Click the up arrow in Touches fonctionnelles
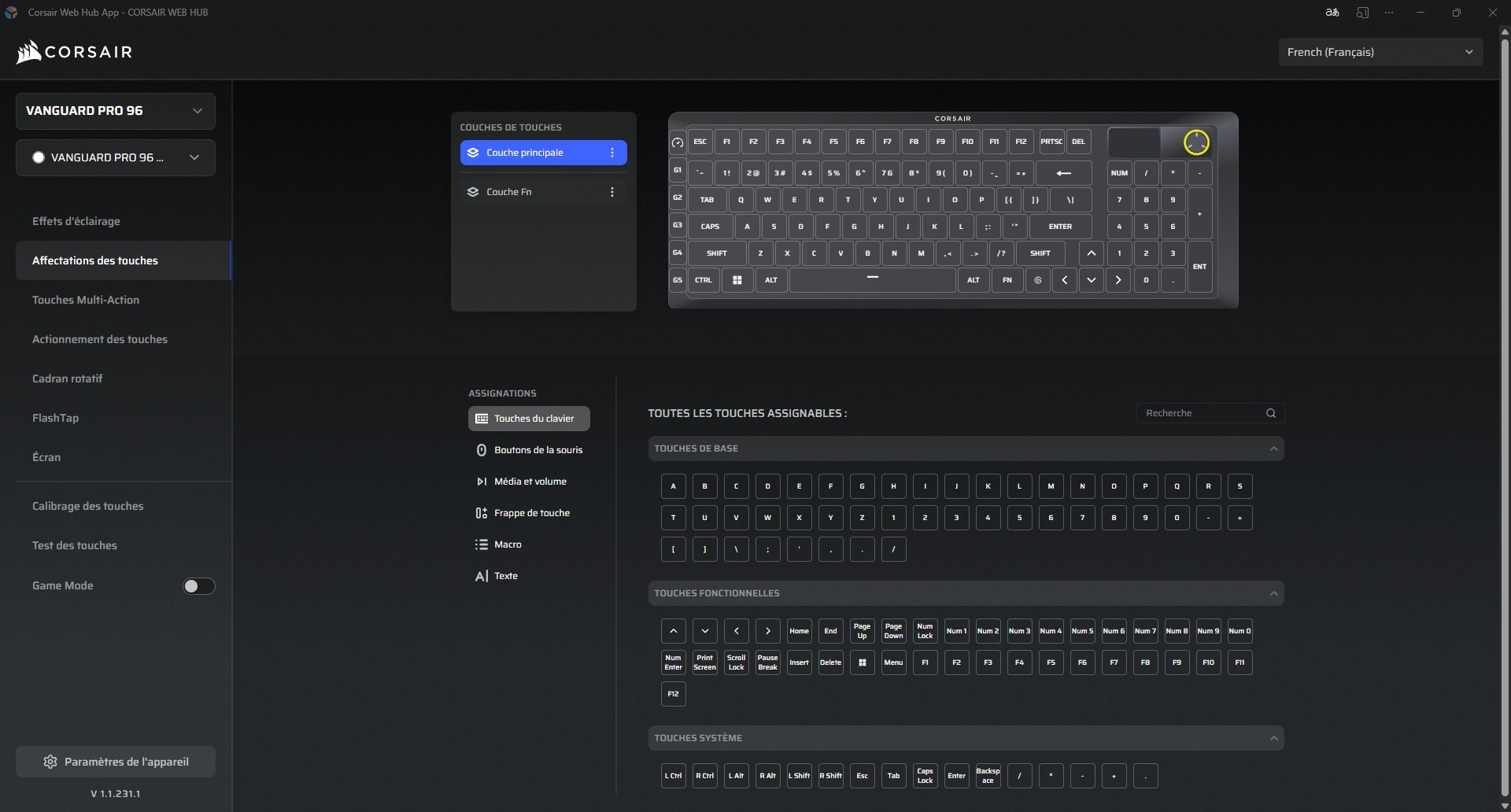The image size is (1511, 812). pyautogui.click(x=673, y=631)
